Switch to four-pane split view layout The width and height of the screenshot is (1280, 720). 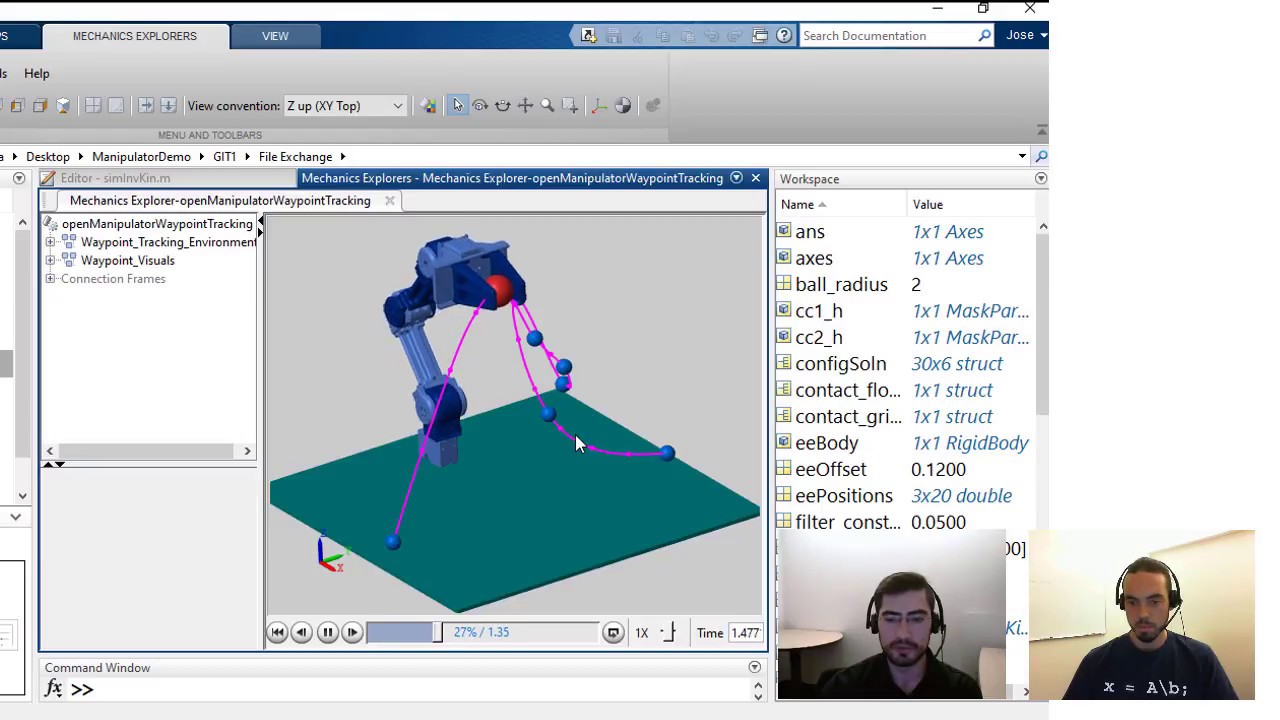coord(93,105)
